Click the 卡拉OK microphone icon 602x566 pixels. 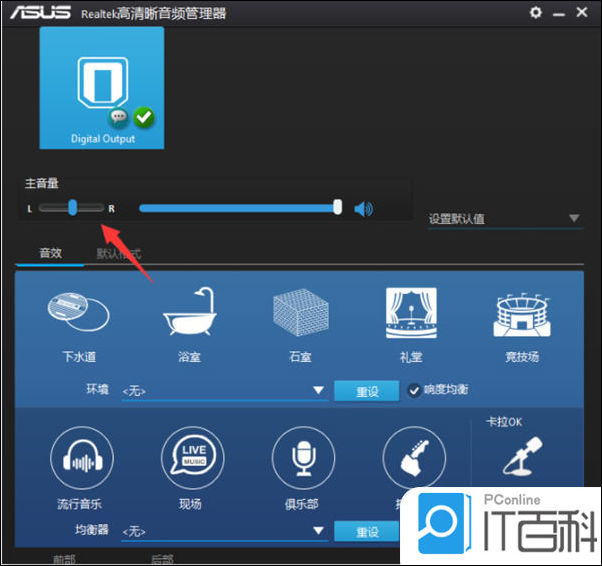pos(522,456)
